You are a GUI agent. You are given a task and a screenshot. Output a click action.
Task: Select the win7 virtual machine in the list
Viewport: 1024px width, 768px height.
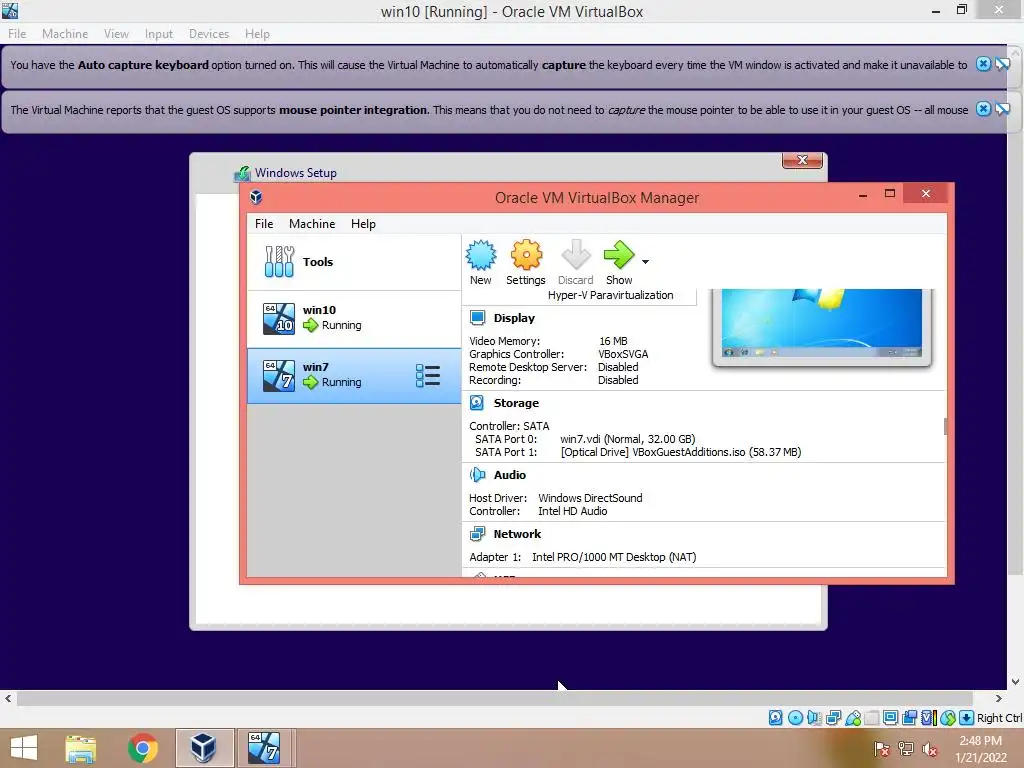click(x=354, y=376)
